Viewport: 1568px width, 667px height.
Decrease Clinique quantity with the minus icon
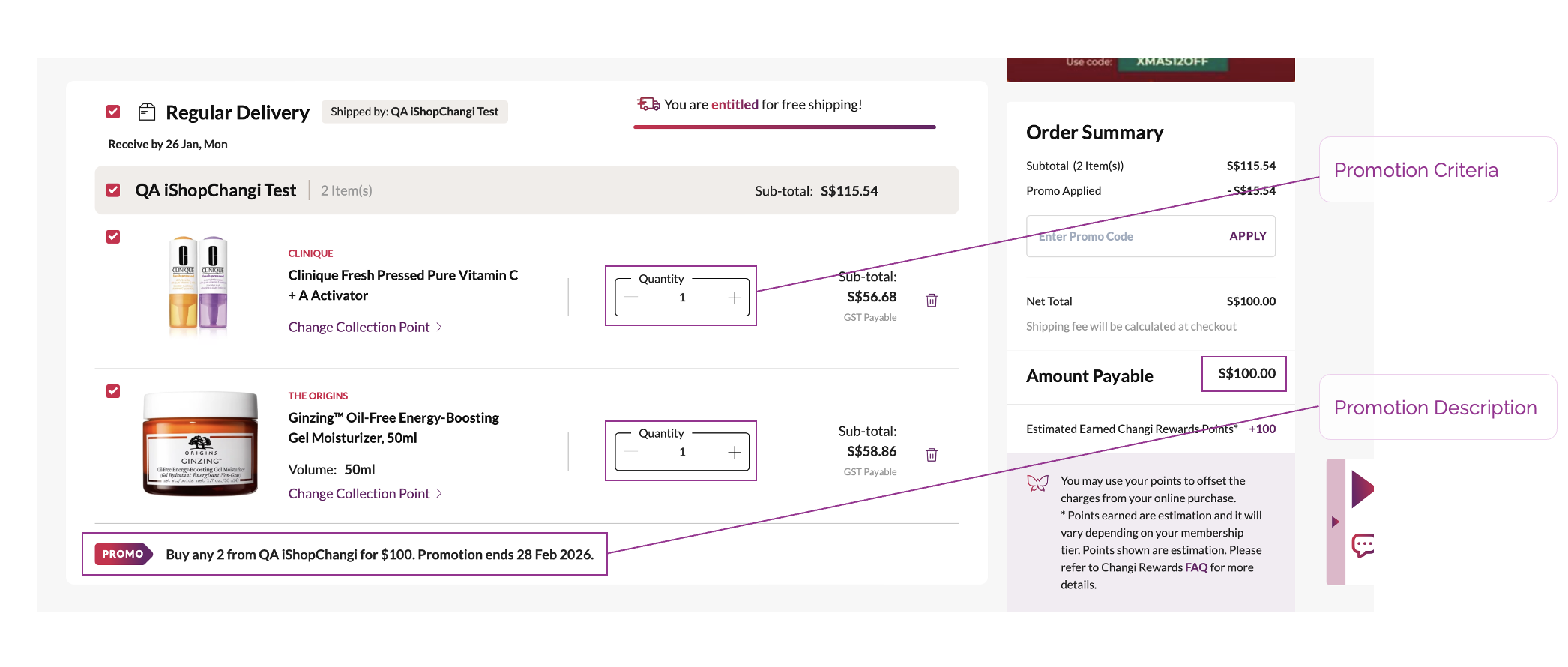pyautogui.click(x=631, y=298)
